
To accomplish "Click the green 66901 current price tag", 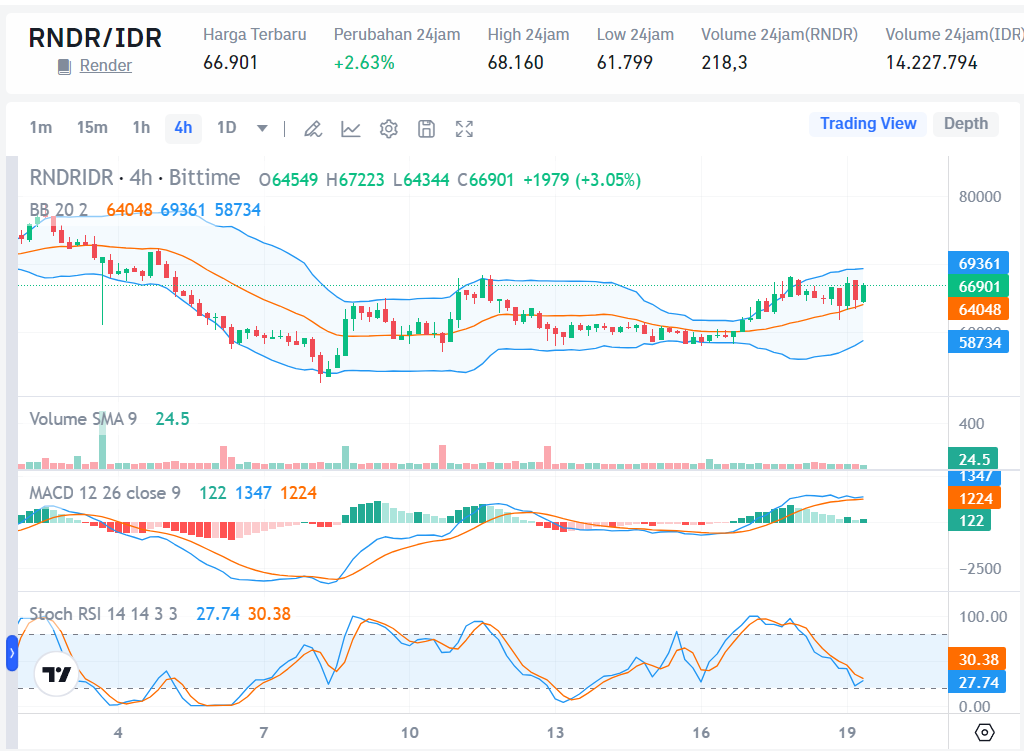I will point(978,286).
